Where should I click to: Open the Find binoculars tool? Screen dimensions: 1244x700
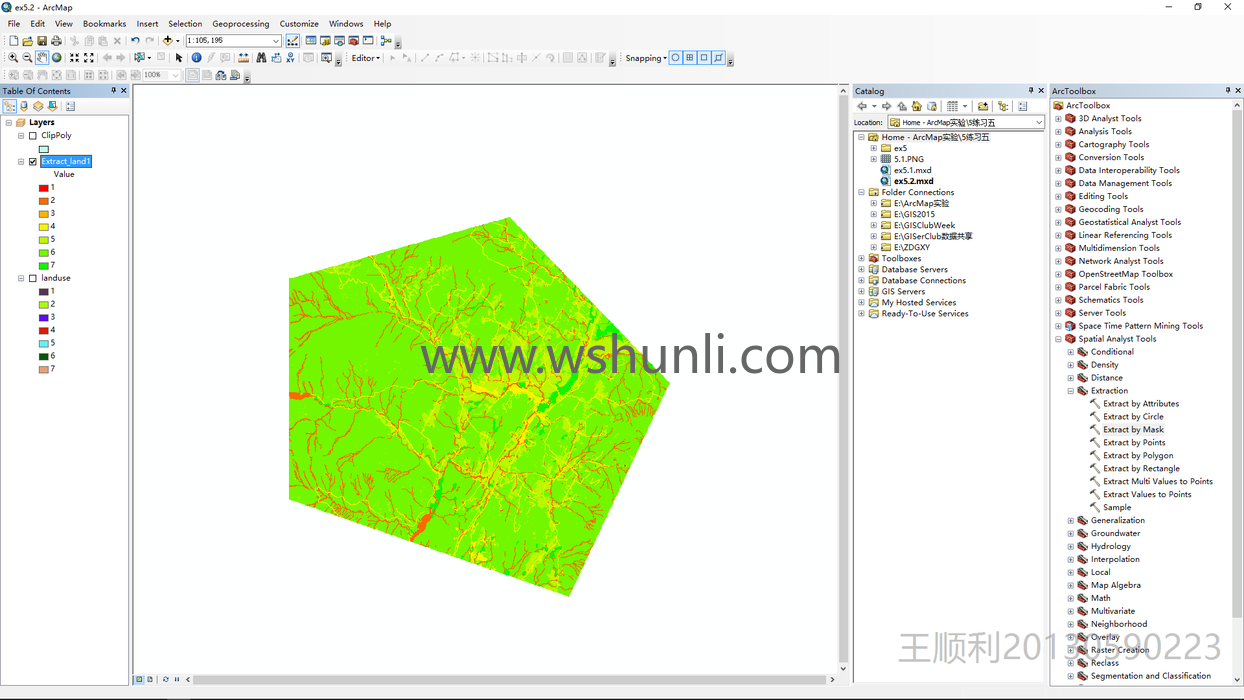(x=261, y=58)
